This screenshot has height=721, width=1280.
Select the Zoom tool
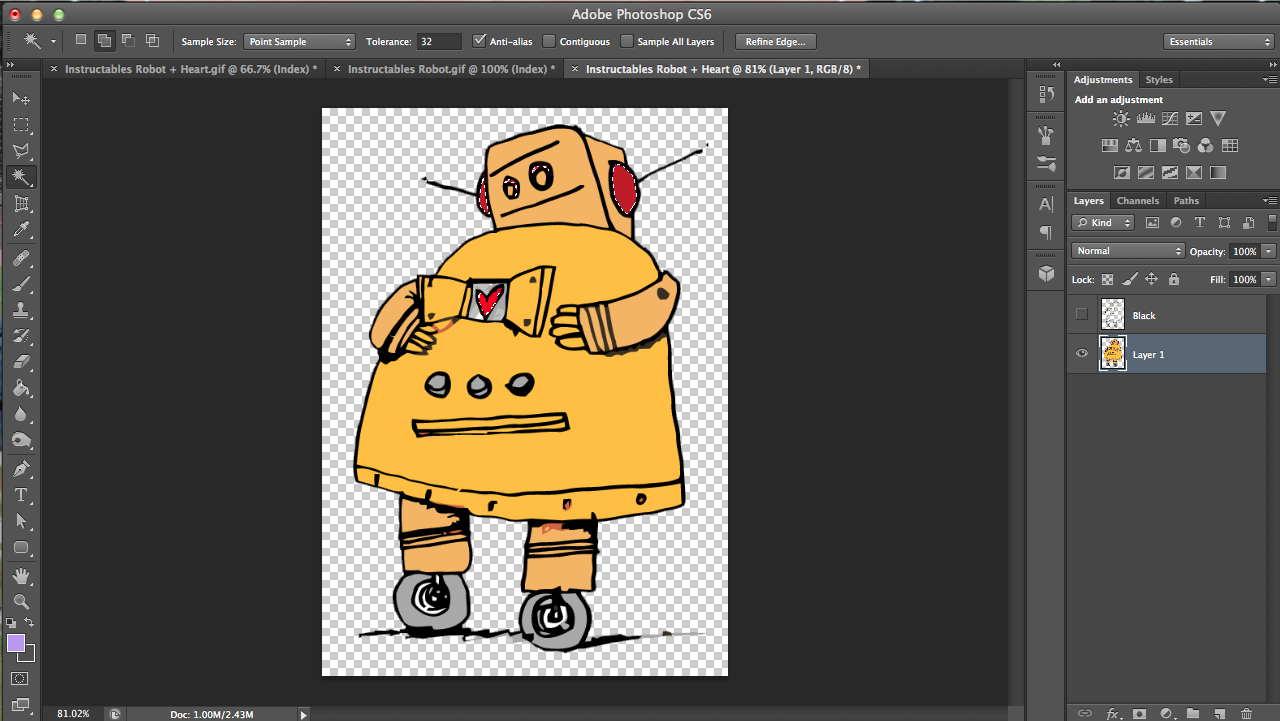tap(21, 602)
